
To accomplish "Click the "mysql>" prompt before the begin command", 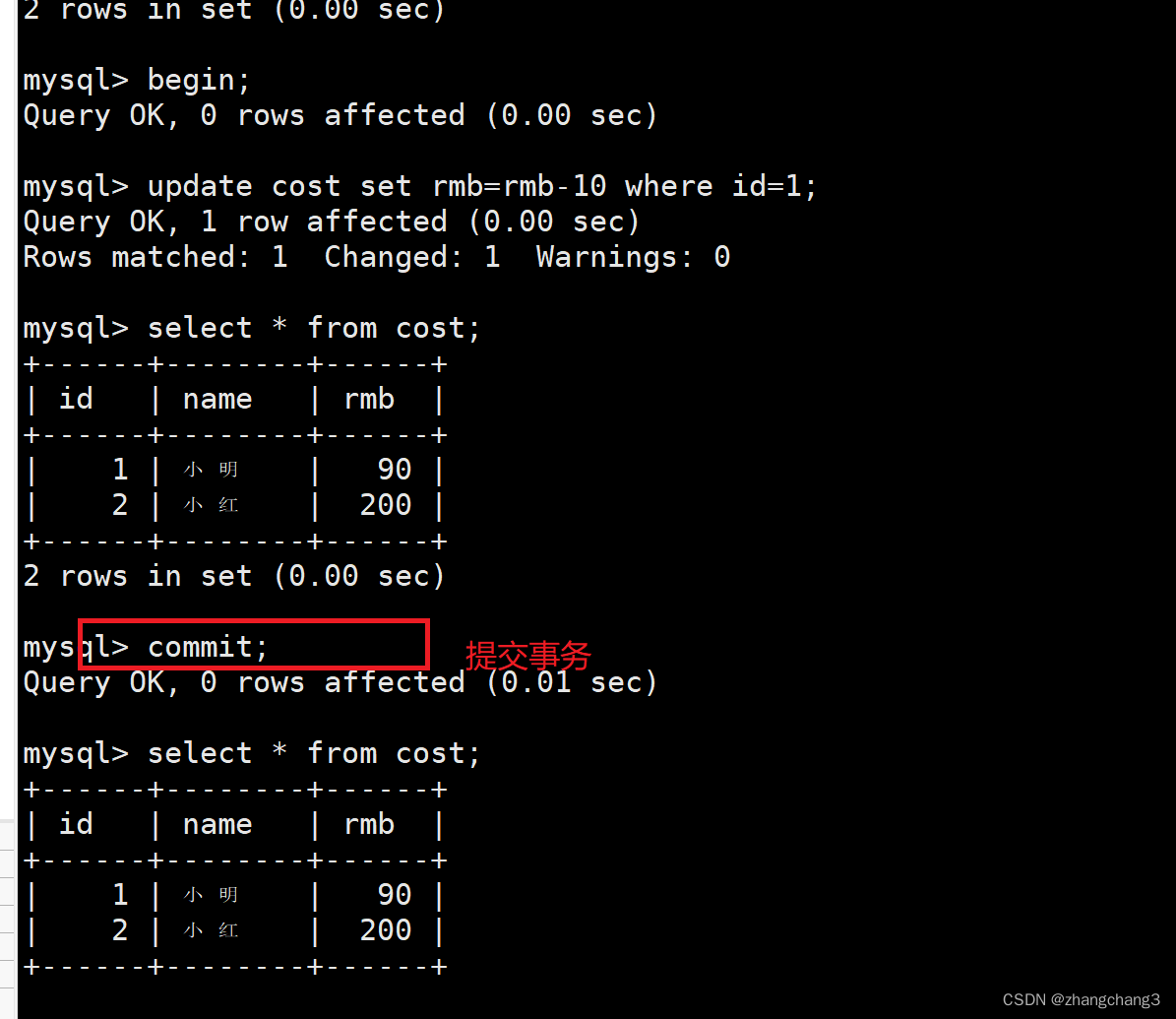I will (76, 81).
